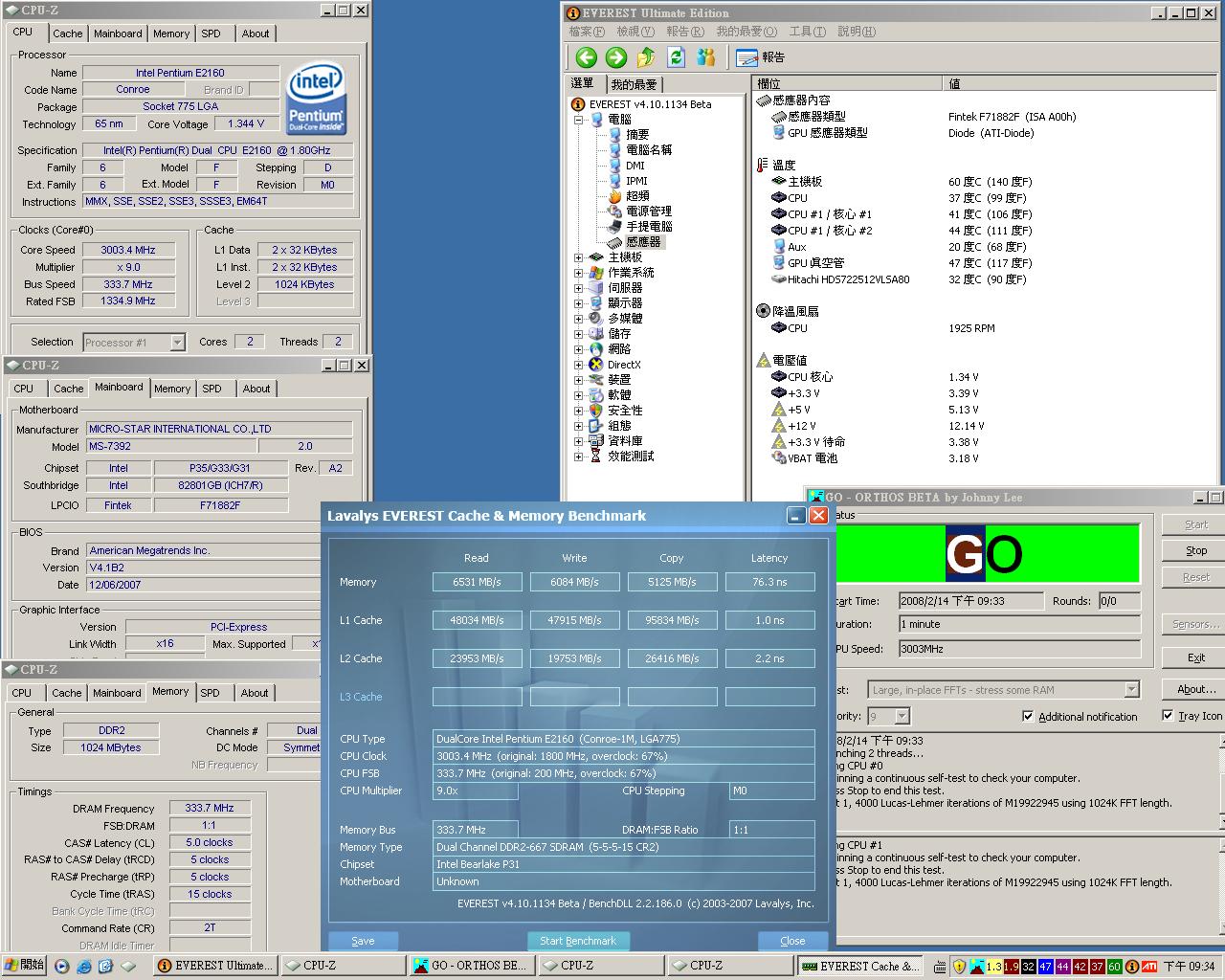Click the EVEREST up-level folder arrow icon
1225x980 pixels.
coord(646,57)
